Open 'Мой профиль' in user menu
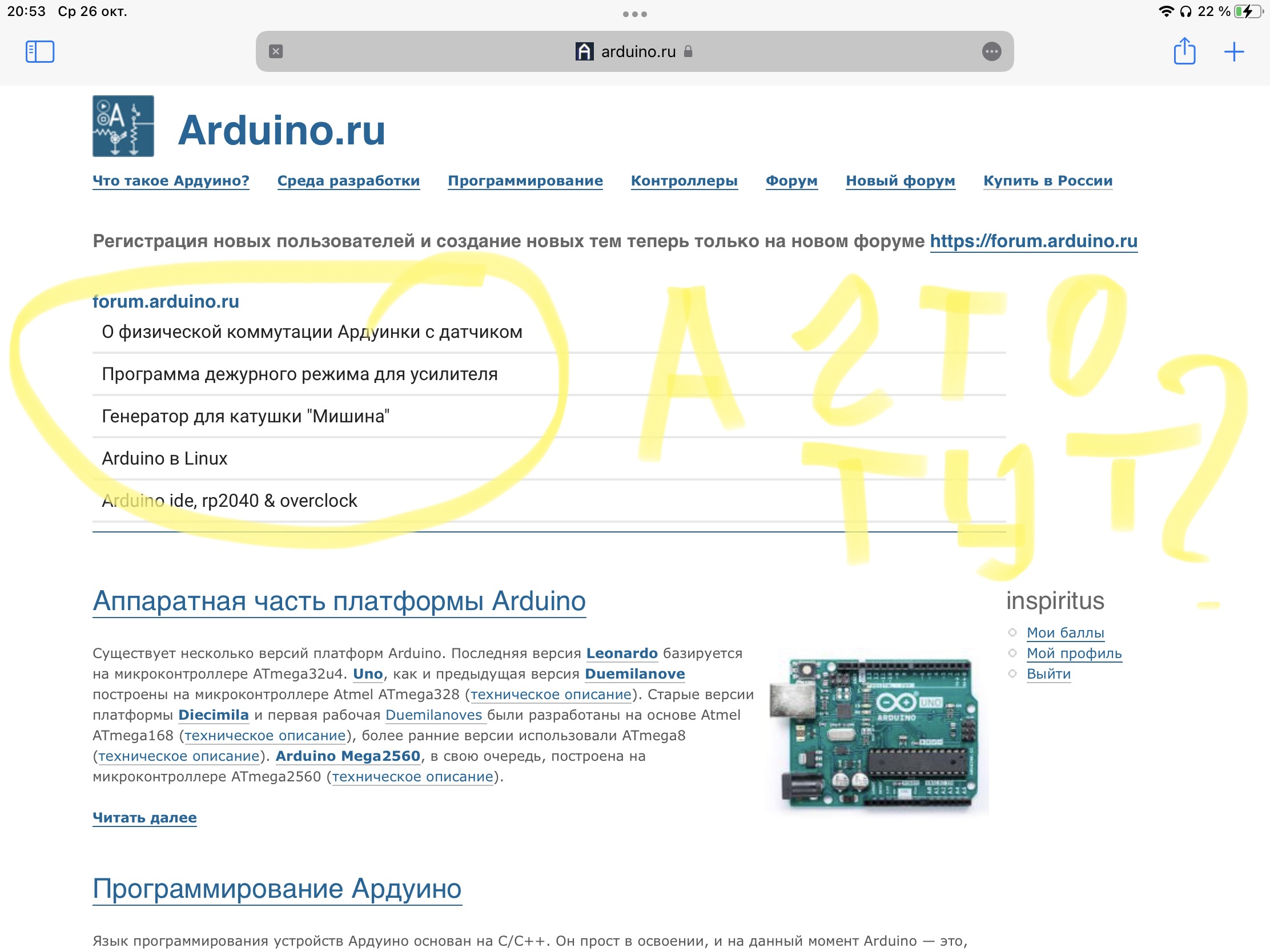1270x952 pixels. coord(1074,653)
